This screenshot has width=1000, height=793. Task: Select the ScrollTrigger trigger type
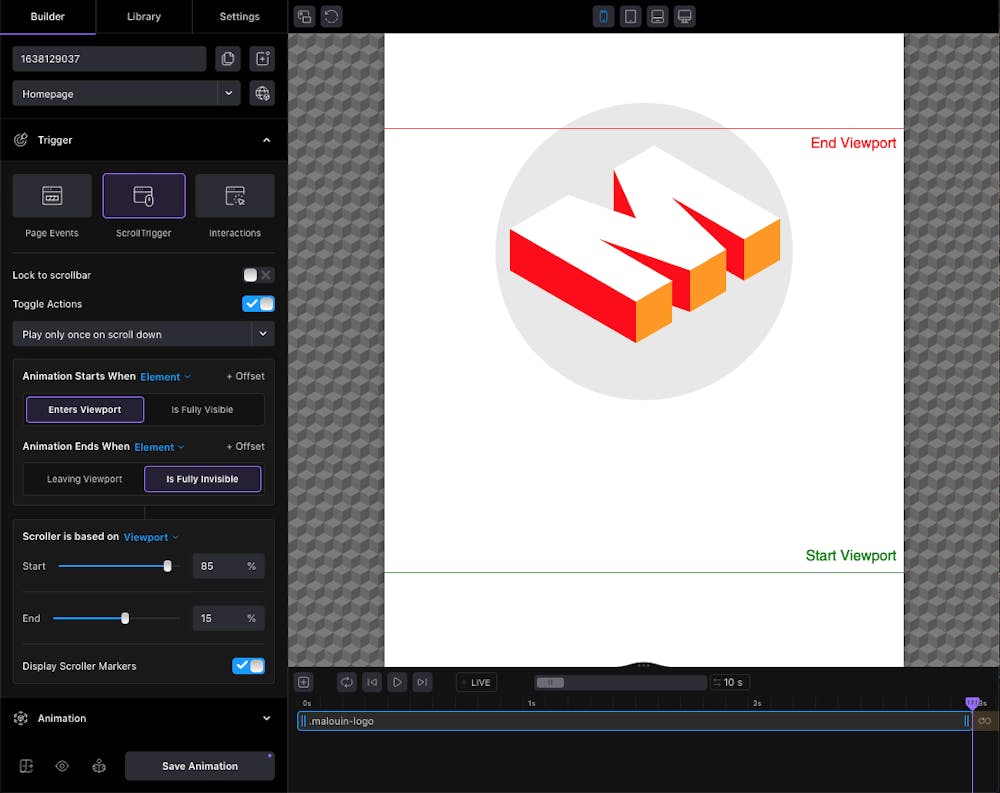click(x=143, y=196)
